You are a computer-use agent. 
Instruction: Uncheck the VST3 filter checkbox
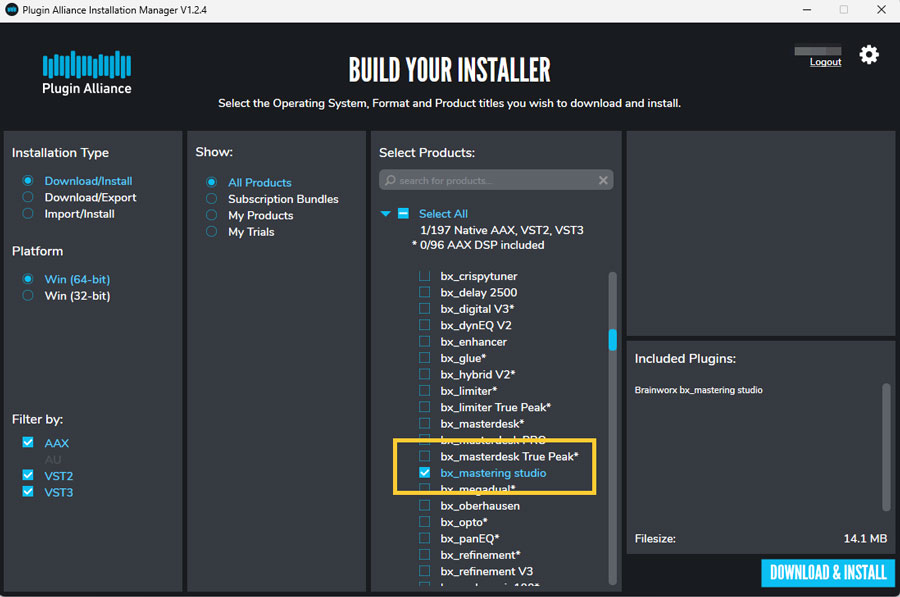(28, 492)
